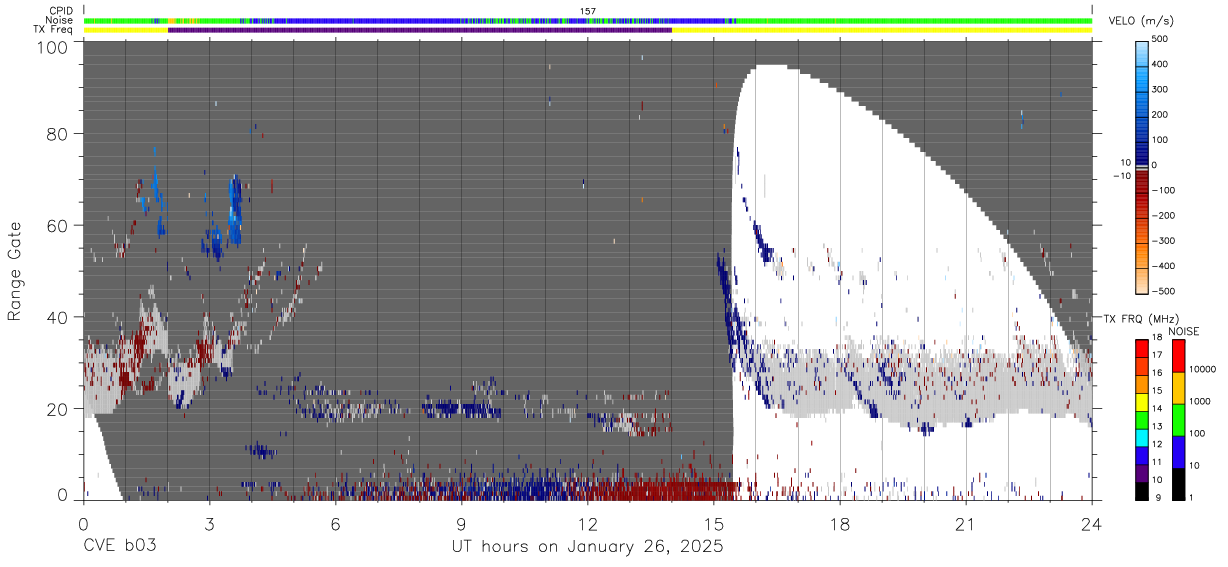Click the 1000 label on NOISE legend
This screenshot has width=1228, height=567.
[1199, 401]
